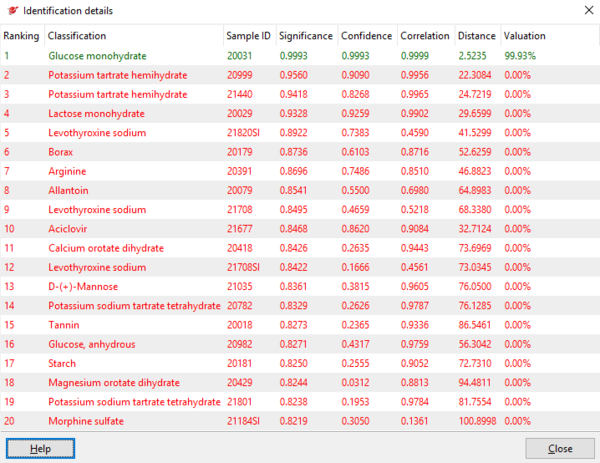Select Potassium sodium tartrate tetrahydrate ranked 19
Image resolution: width=600 pixels, height=463 pixels.
click(300, 402)
